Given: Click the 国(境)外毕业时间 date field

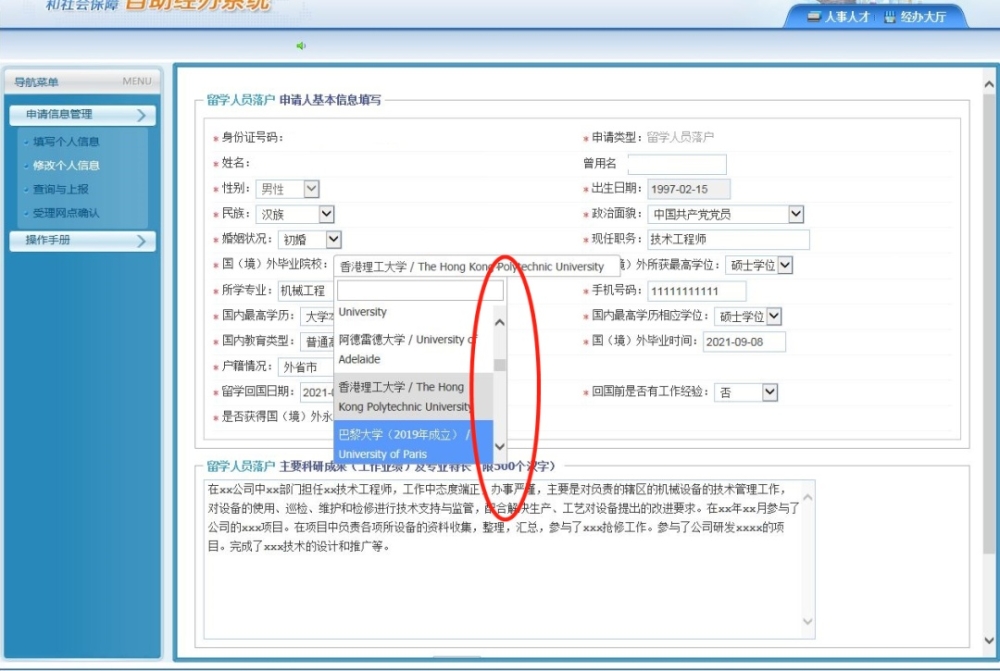Looking at the screenshot, I should point(744,342).
